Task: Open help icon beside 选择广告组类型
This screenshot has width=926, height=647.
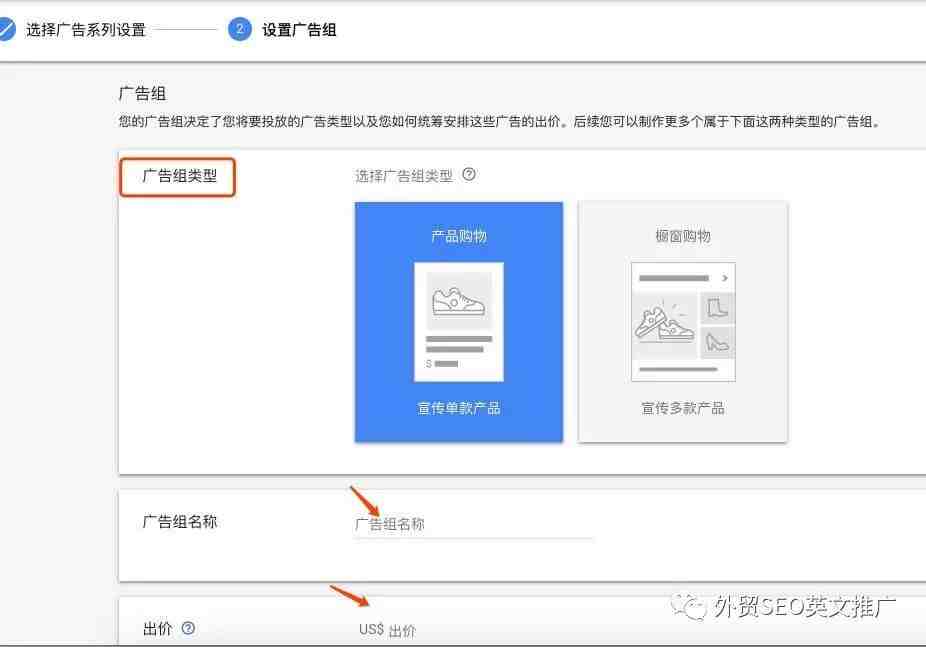Action: click(x=469, y=175)
